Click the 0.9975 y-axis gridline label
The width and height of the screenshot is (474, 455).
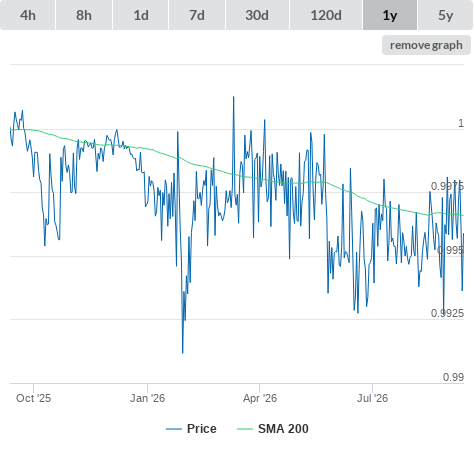pyautogui.click(x=447, y=186)
